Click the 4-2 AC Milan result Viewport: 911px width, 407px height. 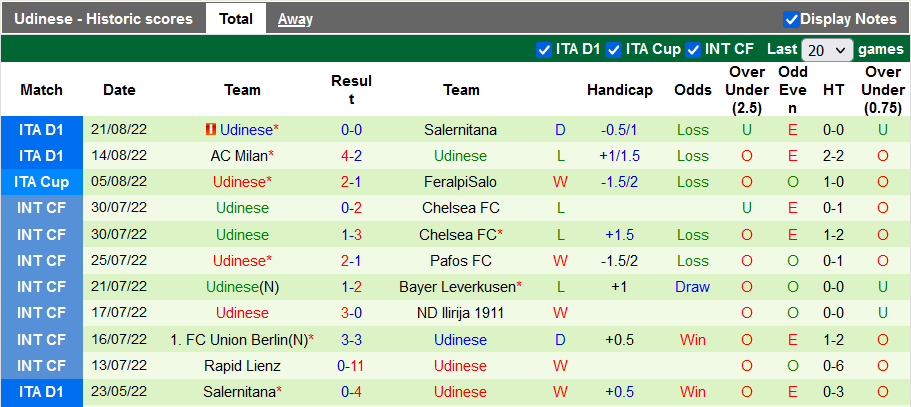click(351, 156)
